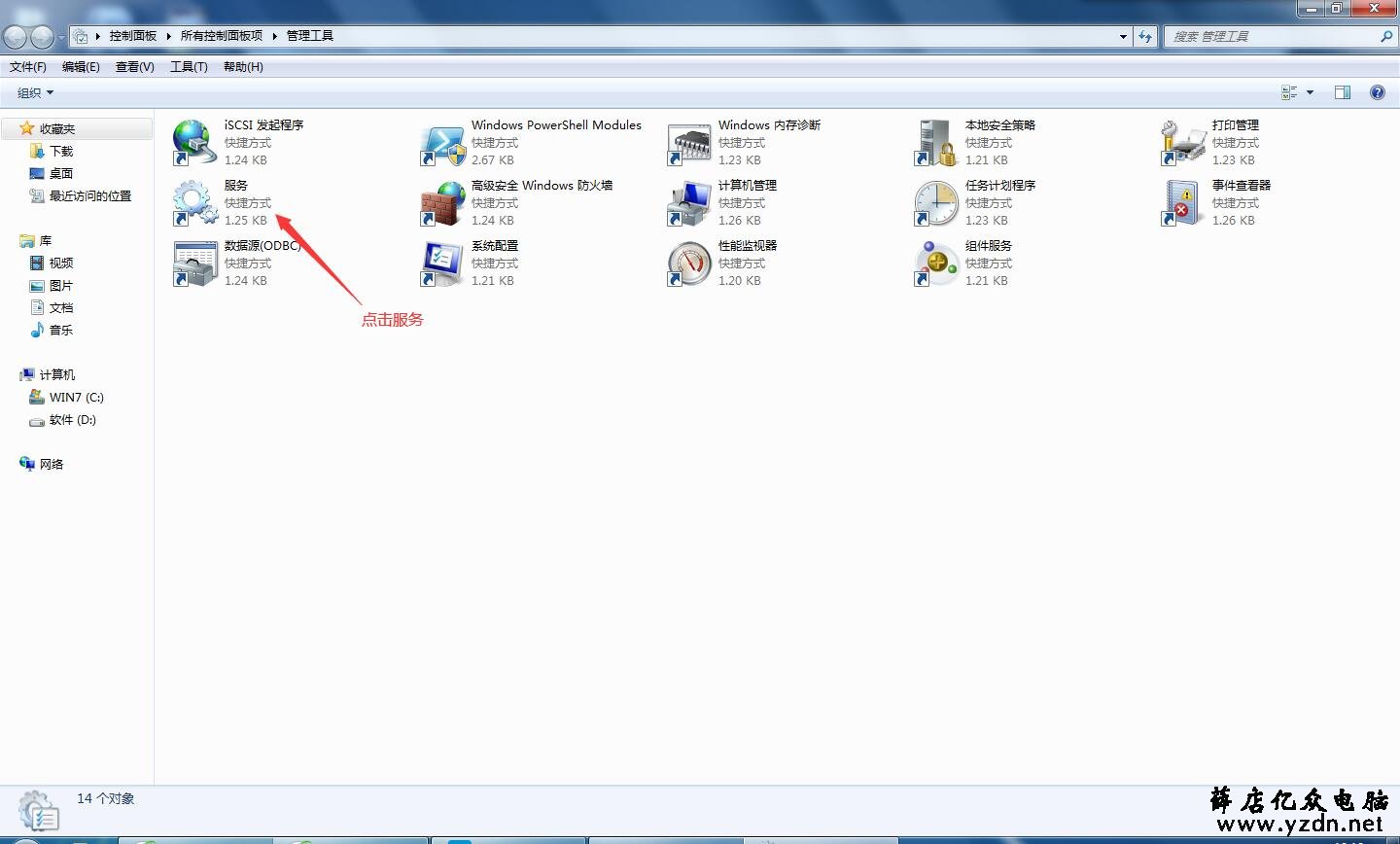The height and width of the screenshot is (844, 1400).
Task: Open the recent pages dropdown arrow
Action: [x=61, y=38]
